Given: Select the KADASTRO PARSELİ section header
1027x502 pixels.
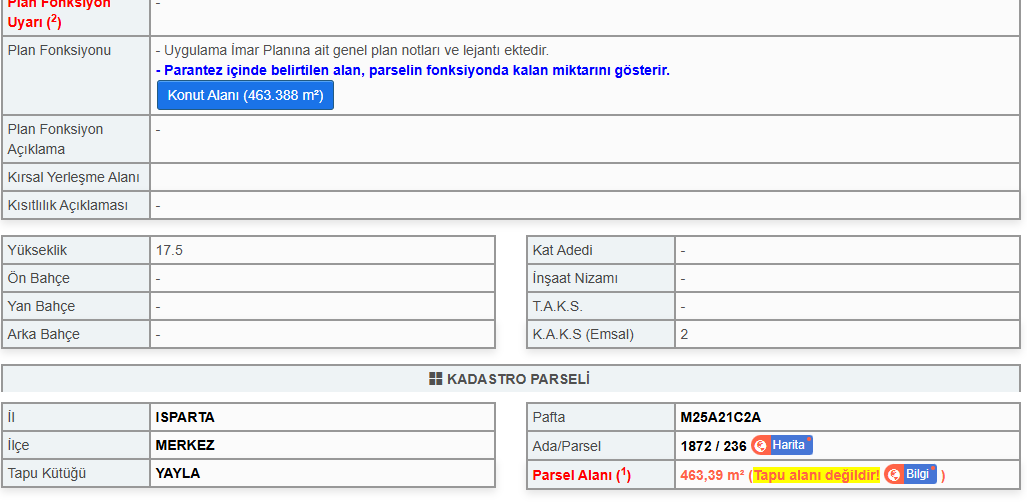Looking at the screenshot, I should click(511, 379).
